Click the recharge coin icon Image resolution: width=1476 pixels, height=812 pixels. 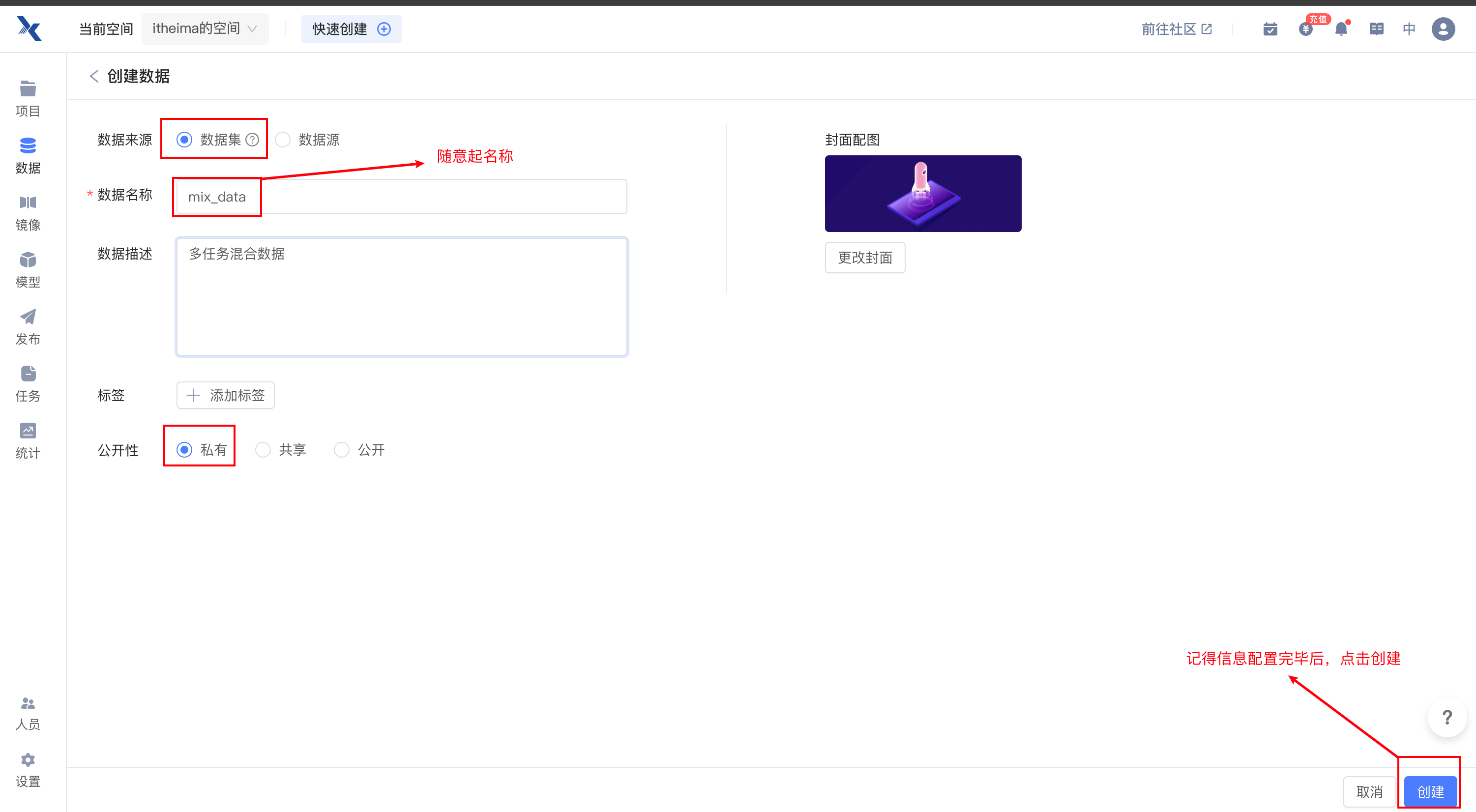coord(1305,29)
